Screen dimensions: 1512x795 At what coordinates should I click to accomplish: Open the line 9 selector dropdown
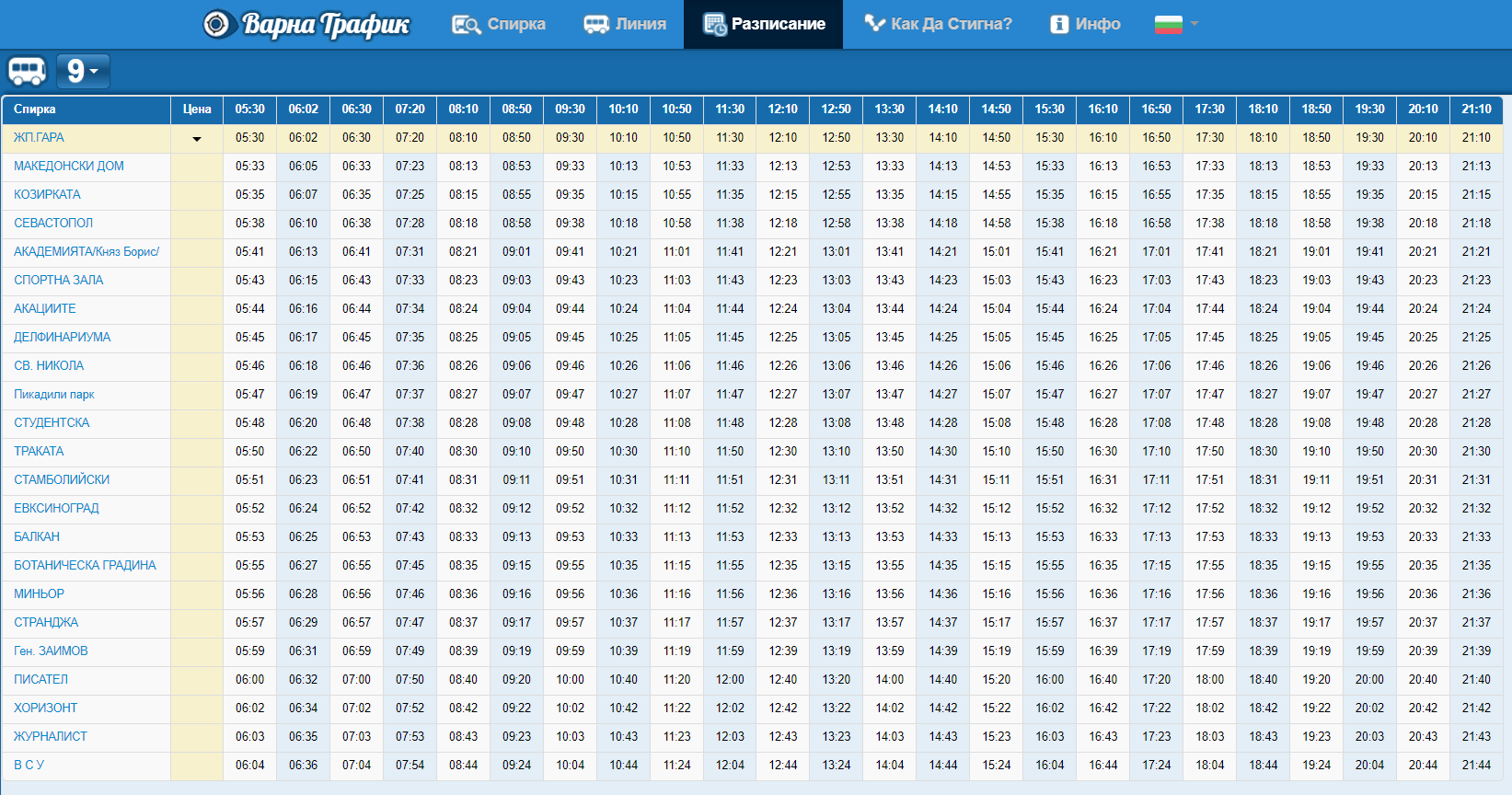point(83,71)
